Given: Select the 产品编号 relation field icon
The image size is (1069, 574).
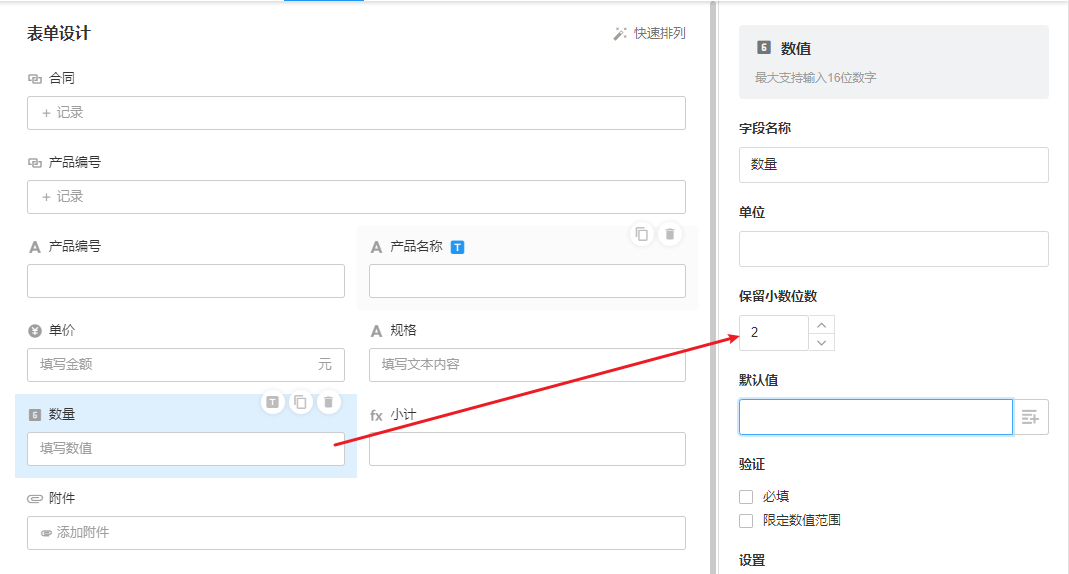Looking at the screenshot, I should pyautogui.click(x=35, y=163).
